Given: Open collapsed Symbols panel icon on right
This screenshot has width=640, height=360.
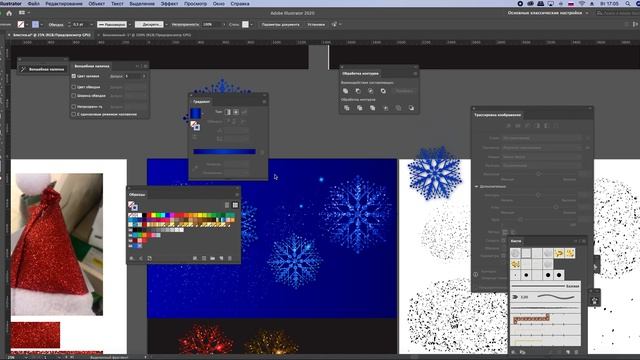Looking at the screenshot, I should tap(594, 301).
